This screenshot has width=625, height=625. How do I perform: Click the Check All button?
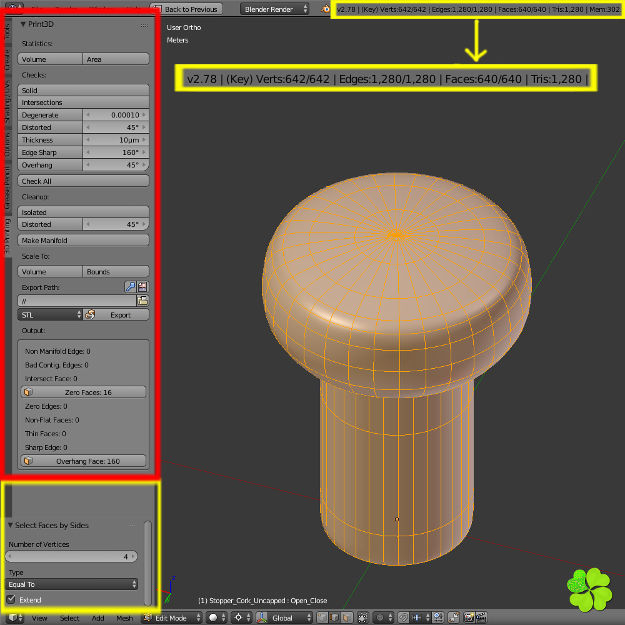(83, 181)
